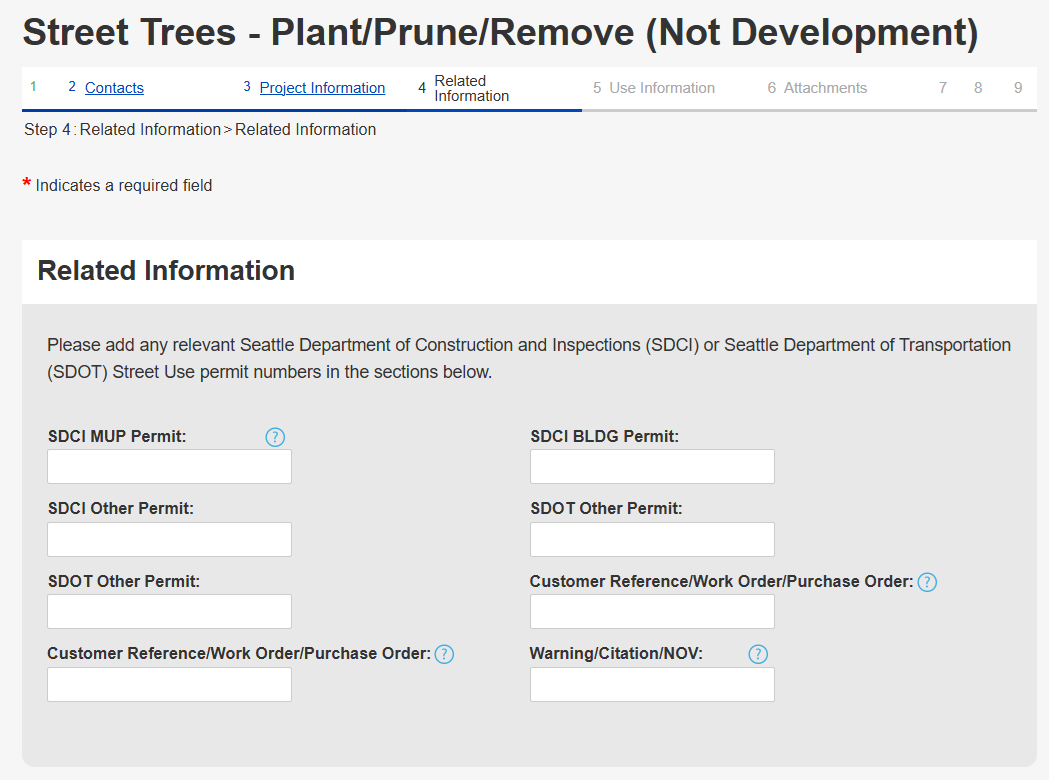1049x780 pixels.
Task: Show help for left-column Customer Reference field
Action: pyautogui.click(x=444, y=654)
